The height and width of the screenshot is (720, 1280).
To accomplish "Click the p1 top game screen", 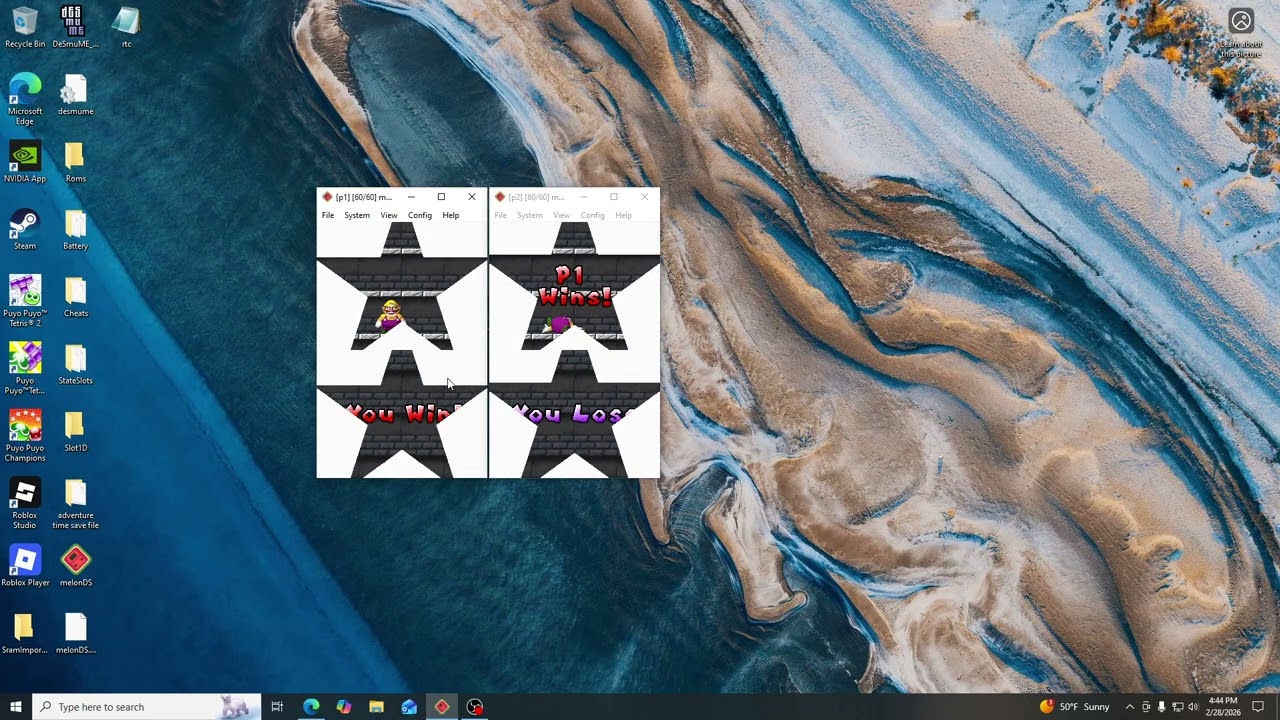I will point(402,287).
